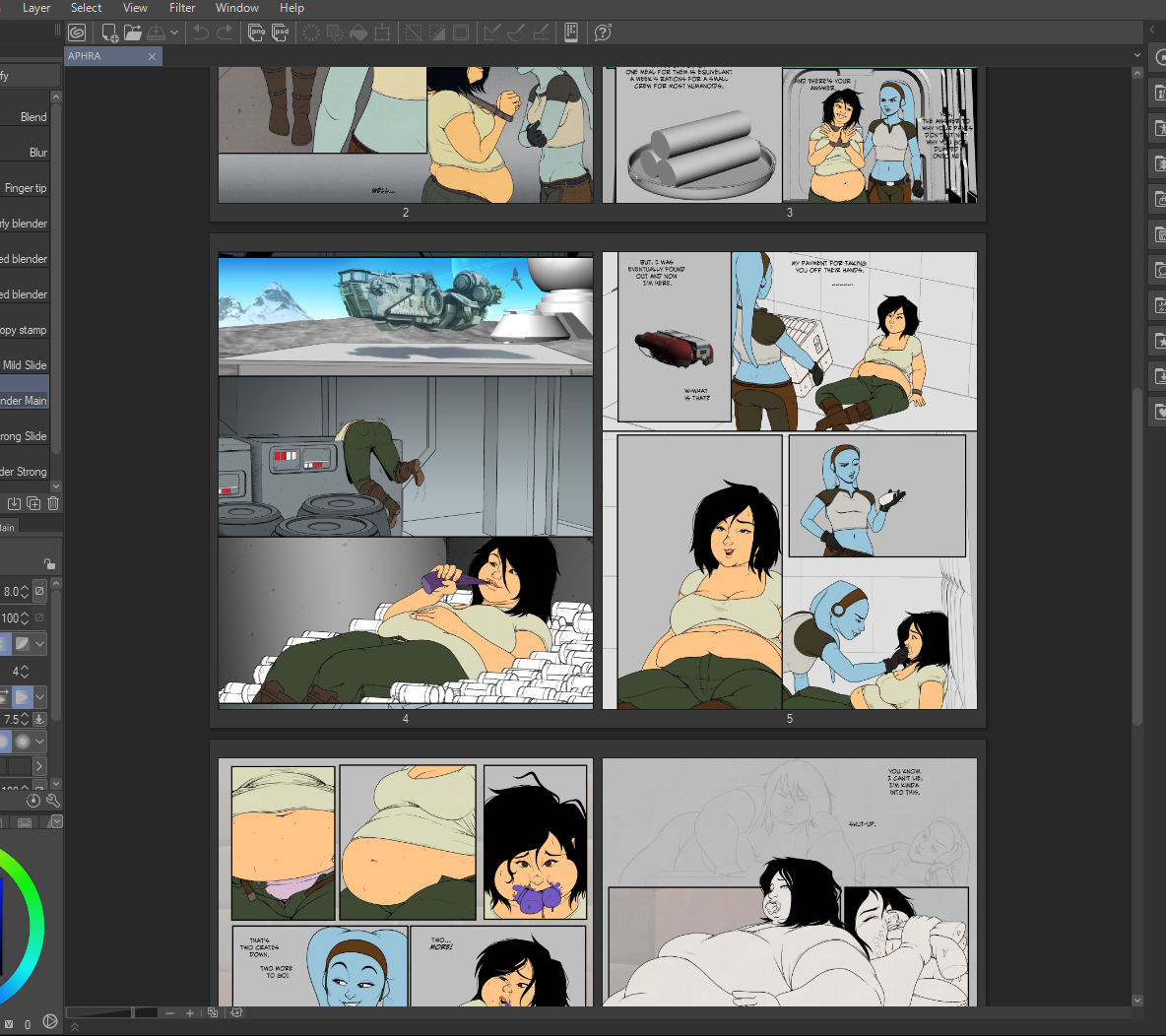Undo the last action

point(201,32)
